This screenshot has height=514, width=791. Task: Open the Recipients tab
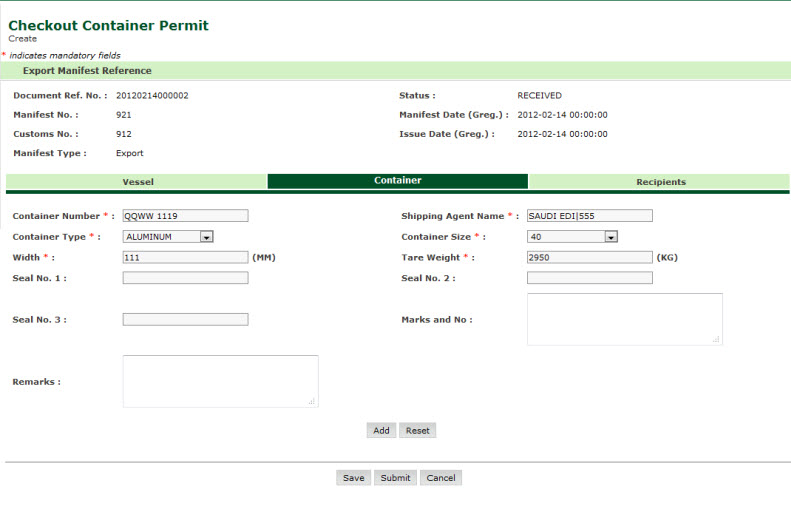(x=660, y=182)
